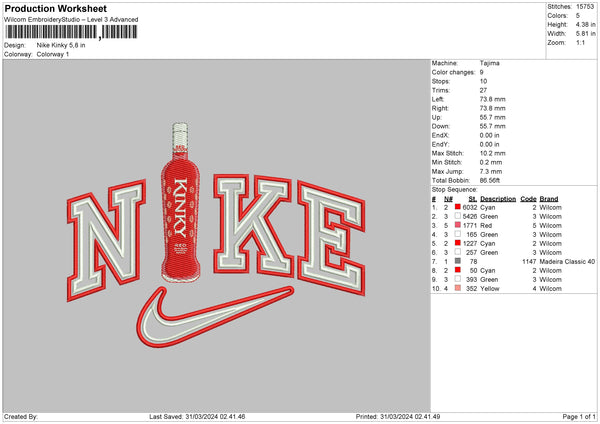This screenshot has width=600, height=424.
Task: Click the 'Production Worksheet' title
Action: point(56,8)
